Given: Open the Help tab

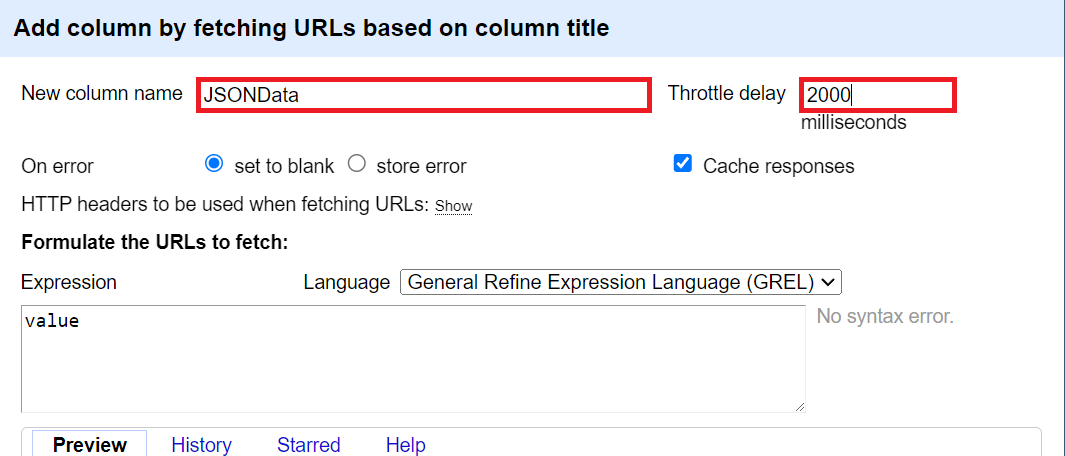Looking at the screenshot, I should 405,444.
